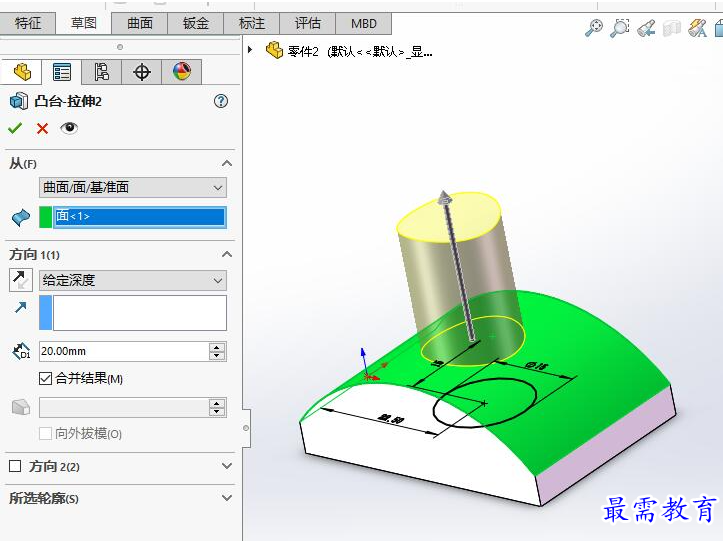
Task: Click the 20.00mm depth input field
Action: coord(124,351)
